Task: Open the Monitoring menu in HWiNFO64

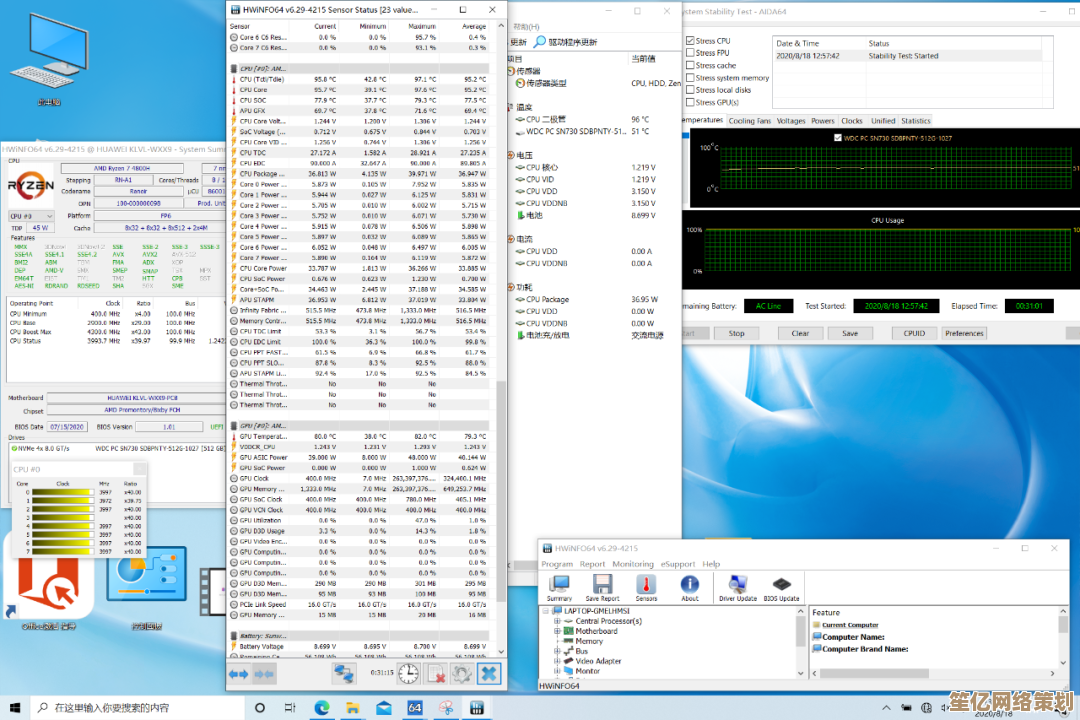Action: click(x=632, y=564)
